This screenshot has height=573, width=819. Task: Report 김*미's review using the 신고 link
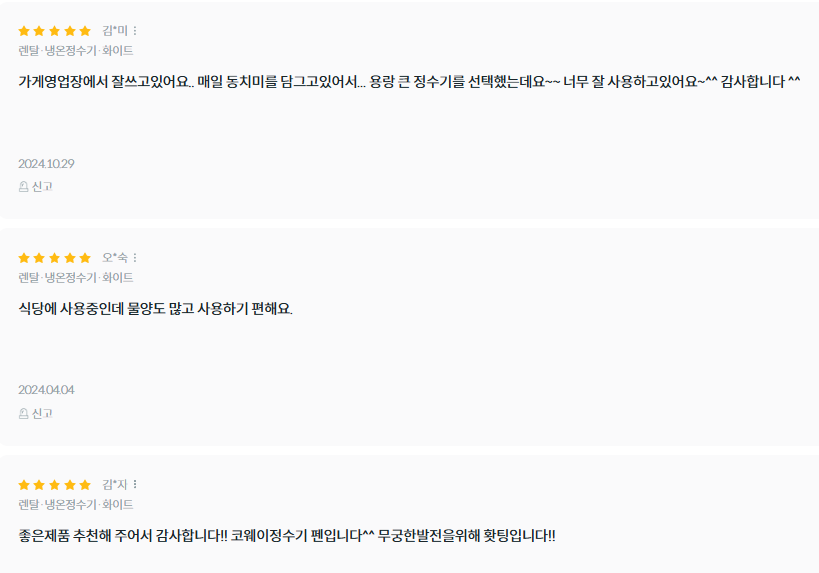36,186
